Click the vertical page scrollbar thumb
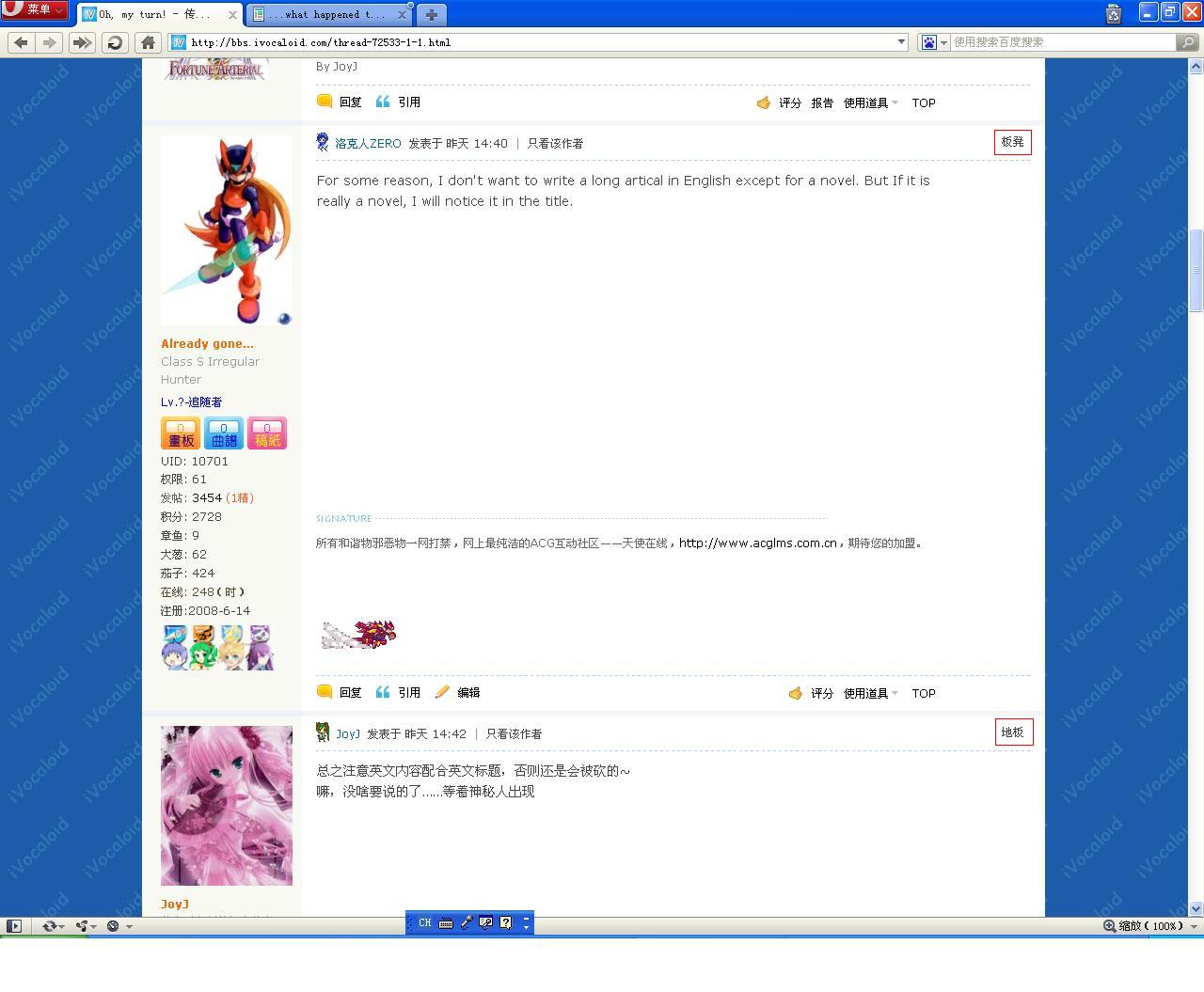Image resolution: width=1204 pixels, height=992 pixels. (1196, 270)
